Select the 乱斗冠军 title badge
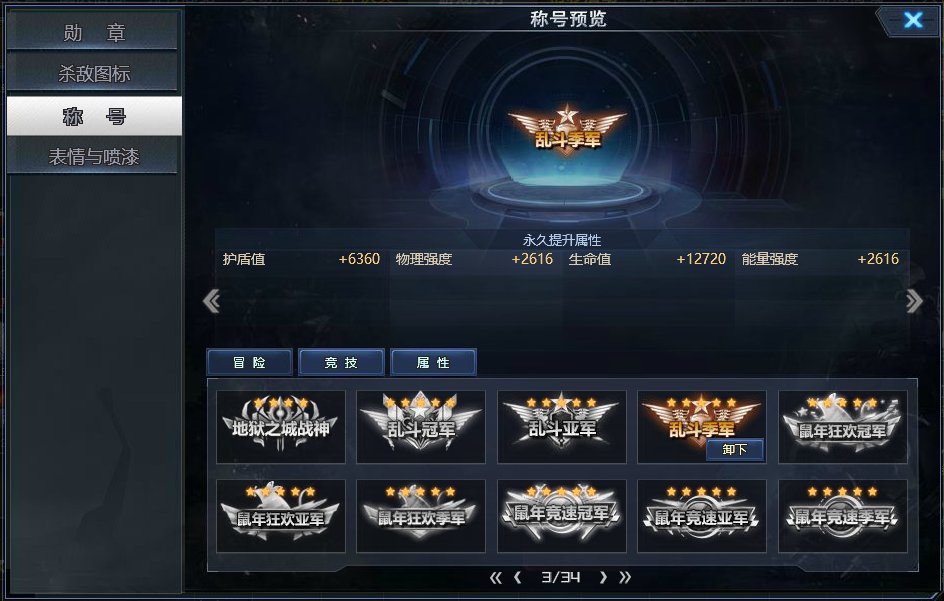 point(421,427)
